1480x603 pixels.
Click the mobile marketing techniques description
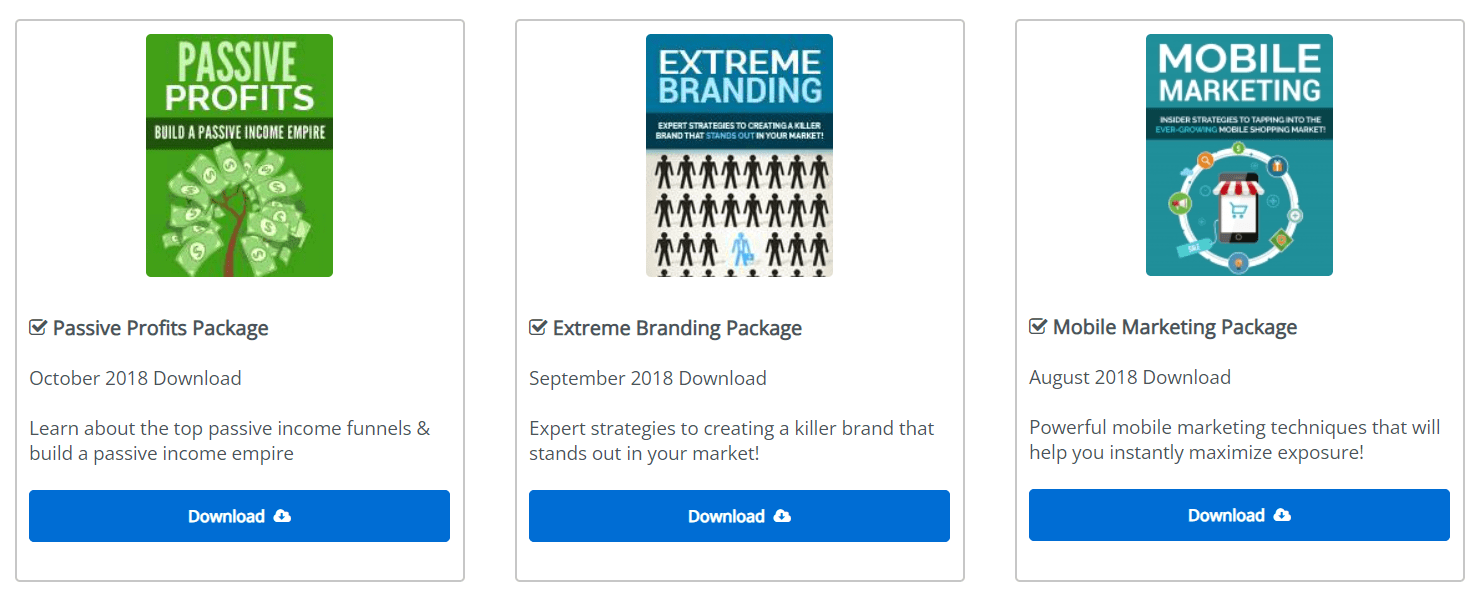click(x=1234, y=440)
